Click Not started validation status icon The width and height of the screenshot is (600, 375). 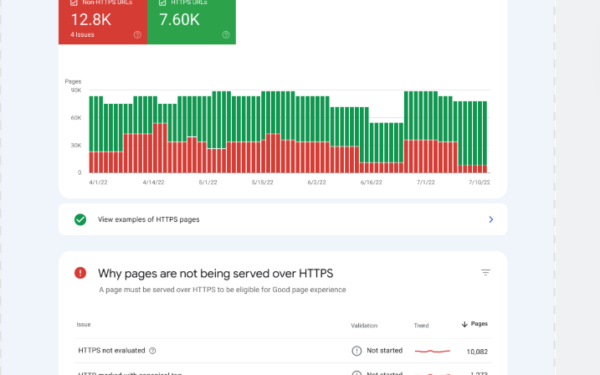coord(357,351)
